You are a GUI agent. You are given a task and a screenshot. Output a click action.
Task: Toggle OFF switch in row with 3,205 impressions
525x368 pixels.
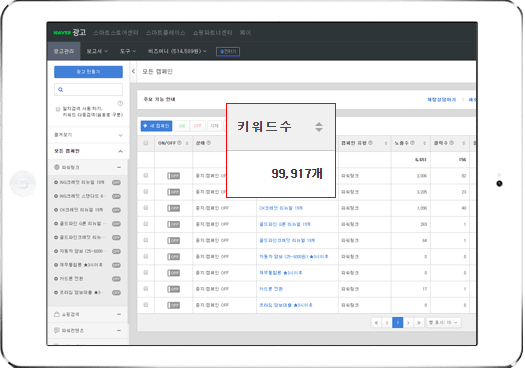click(x=173, y=192)
